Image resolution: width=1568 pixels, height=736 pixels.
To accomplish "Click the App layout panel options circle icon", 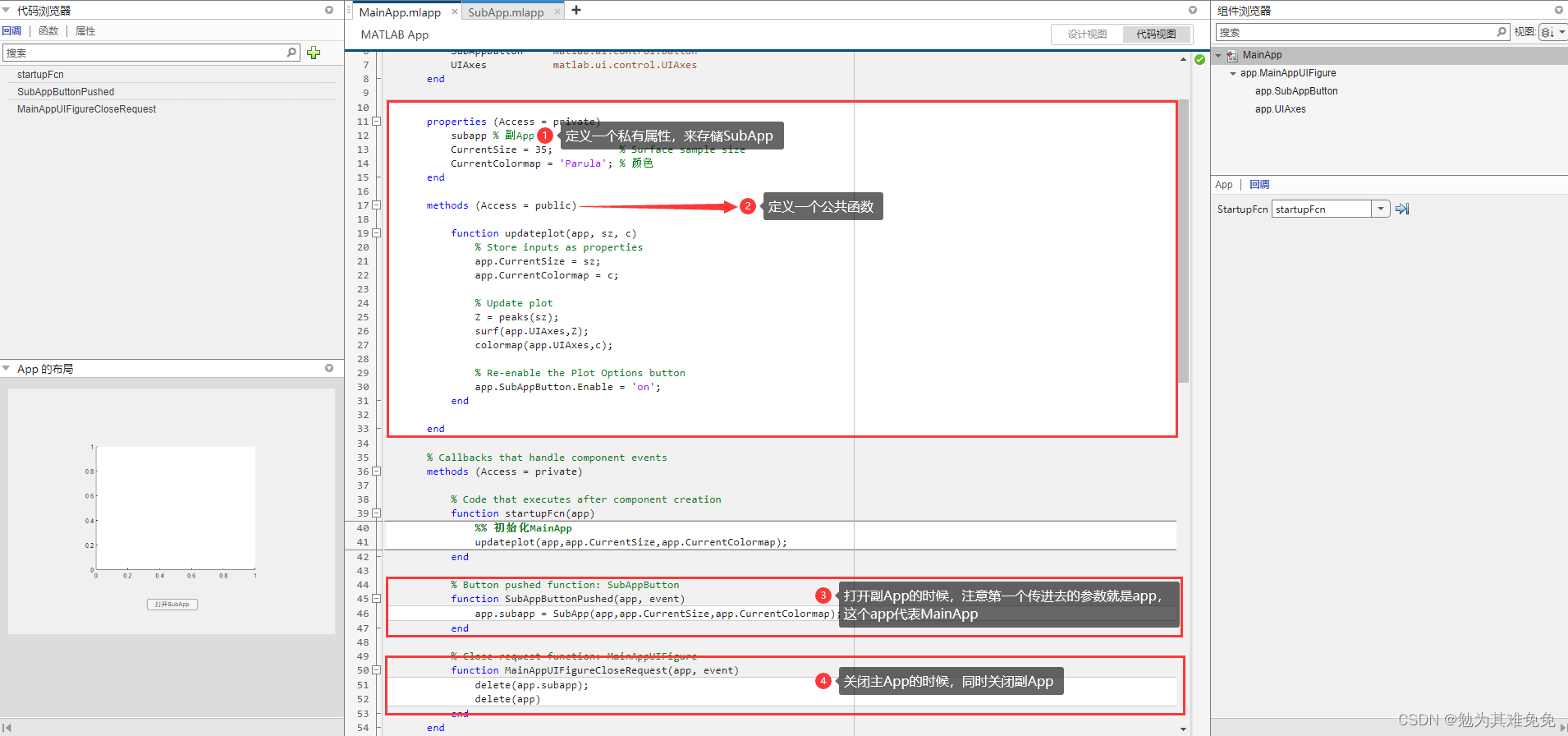I will (329, 368).
